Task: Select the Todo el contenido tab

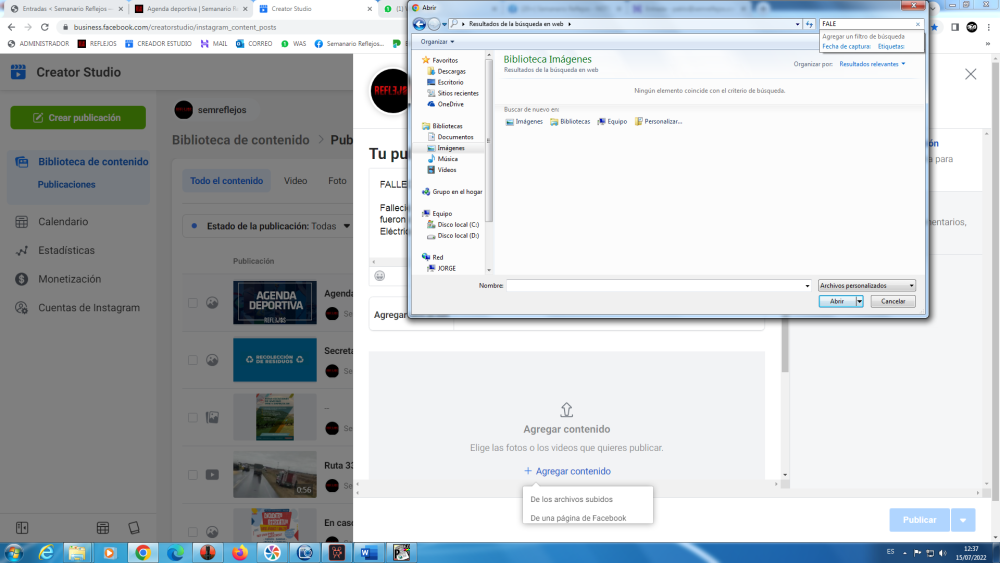Action: pos(226,181)
